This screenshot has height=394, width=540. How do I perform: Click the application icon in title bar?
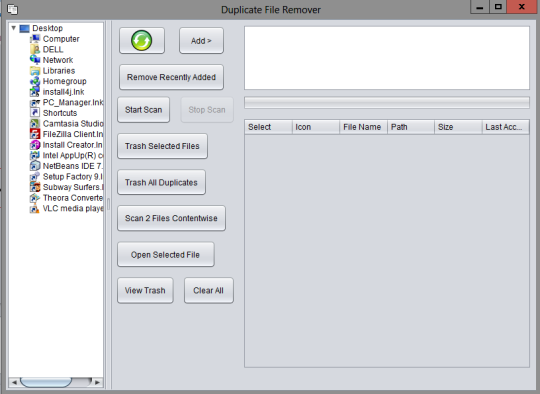click(x=12, y=9)
